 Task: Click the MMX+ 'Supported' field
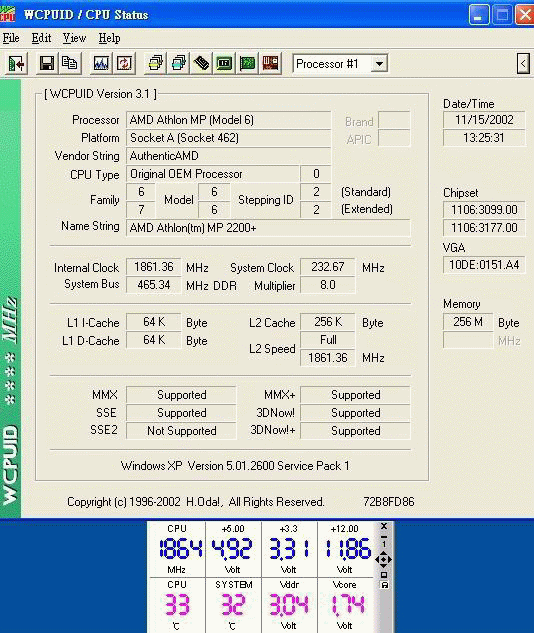(x=355, y=395)
